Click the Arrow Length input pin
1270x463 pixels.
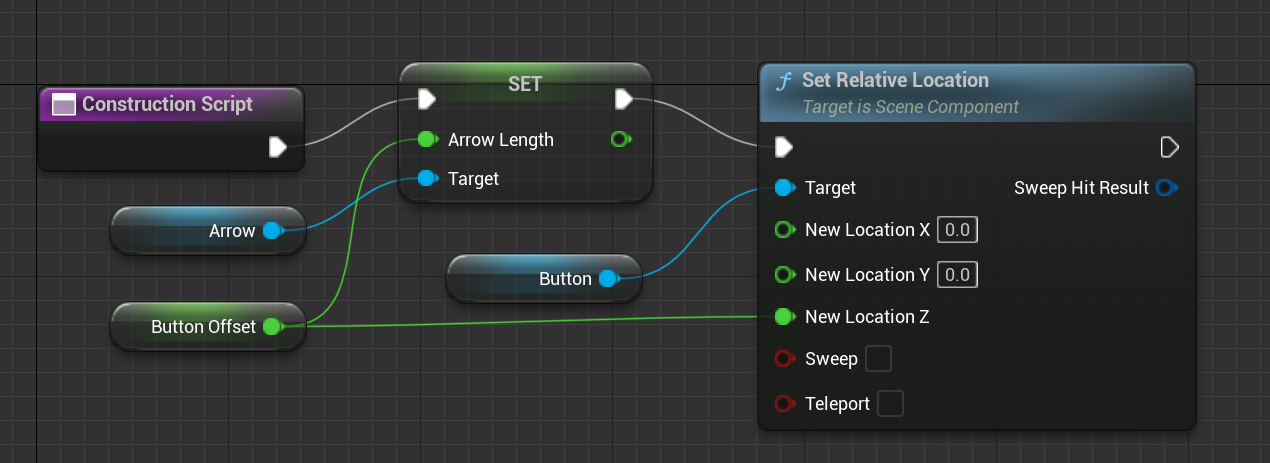tap(427, 140)
